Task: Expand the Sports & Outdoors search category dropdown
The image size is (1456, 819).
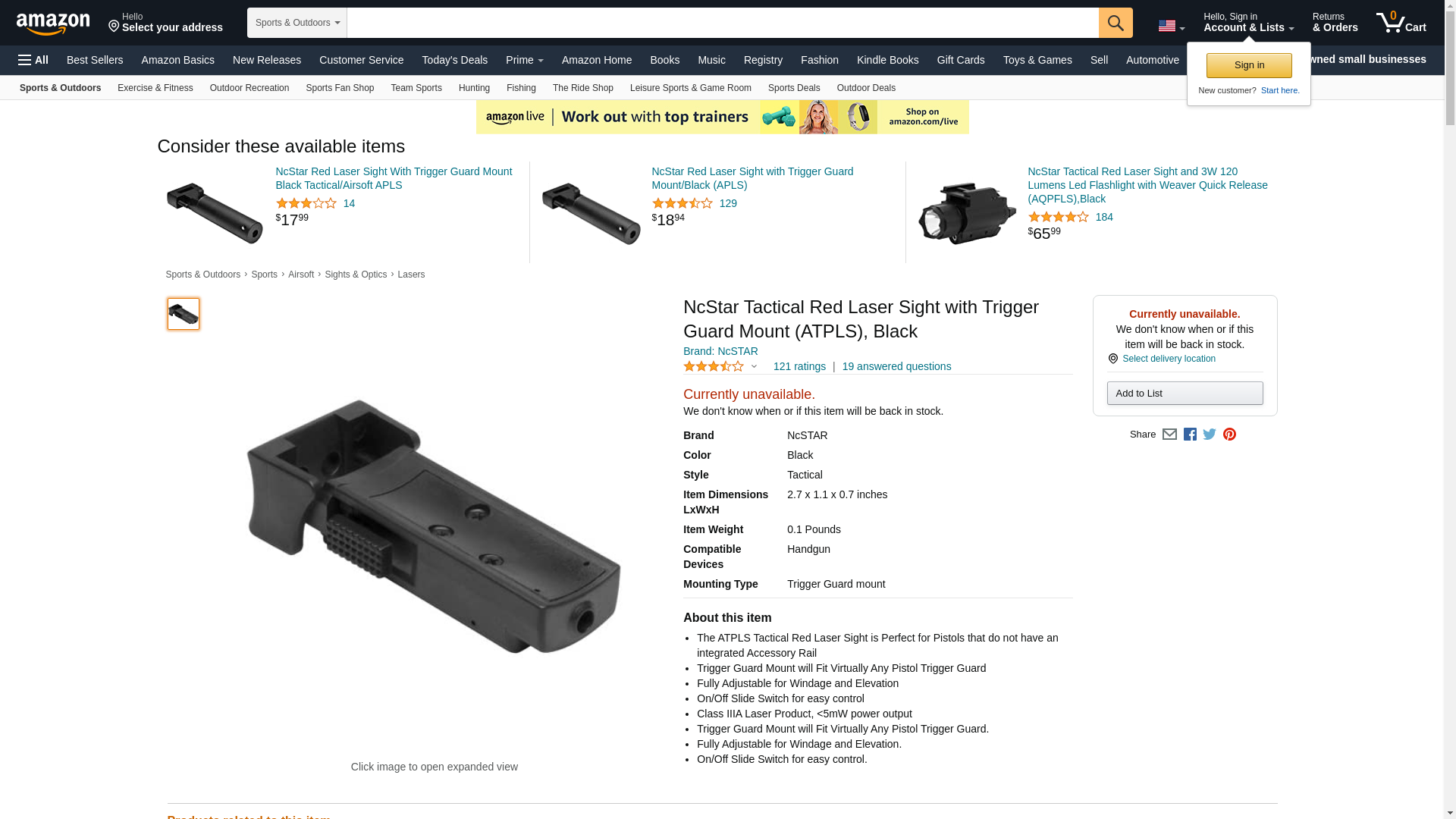Action: pyautogui.click(x=297, y=23)
